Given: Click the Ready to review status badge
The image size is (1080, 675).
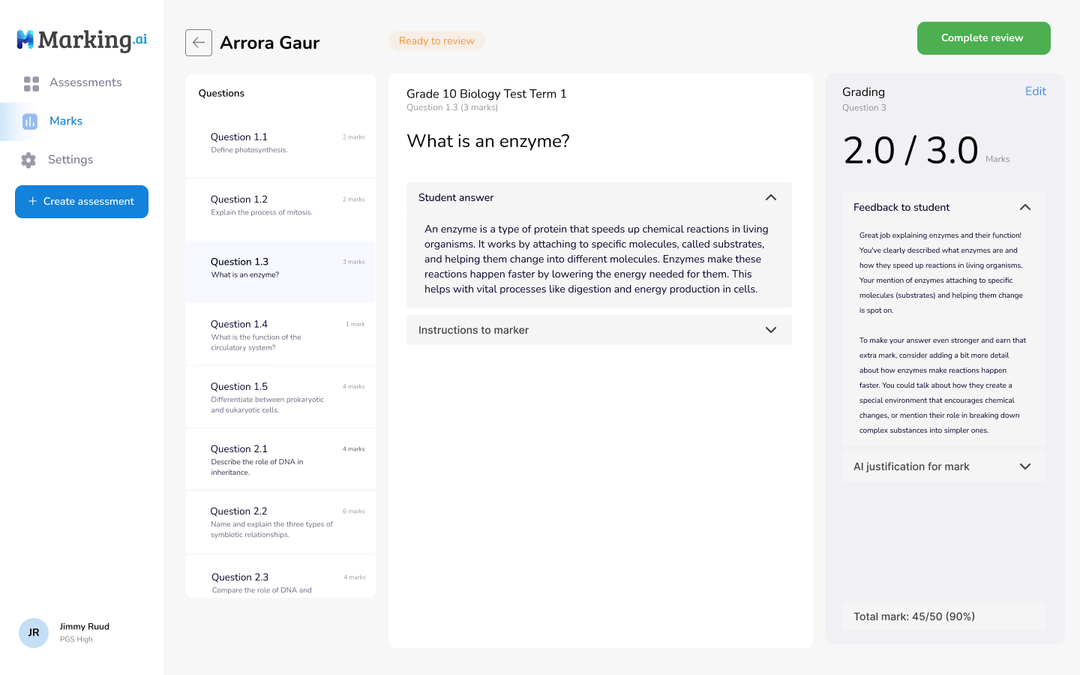Looking at the screenshot, I should [x=436, y=40].
